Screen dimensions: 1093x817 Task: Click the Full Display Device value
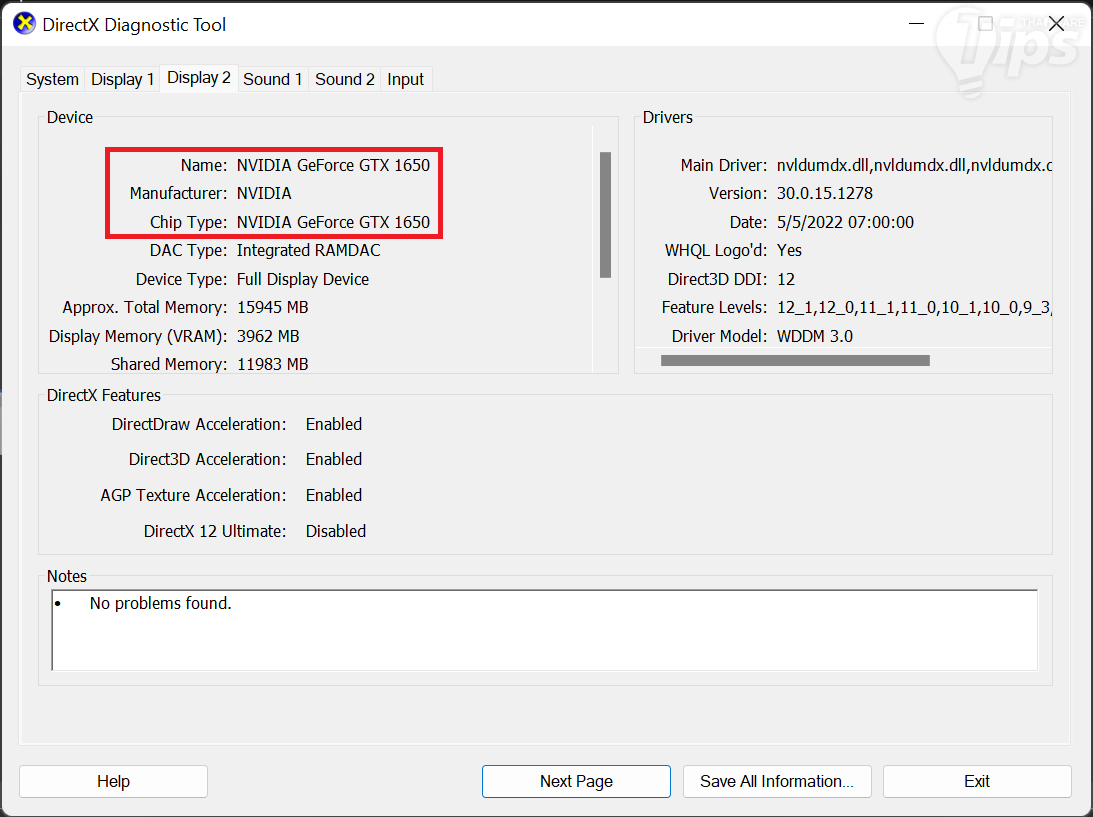pos(303,280)
